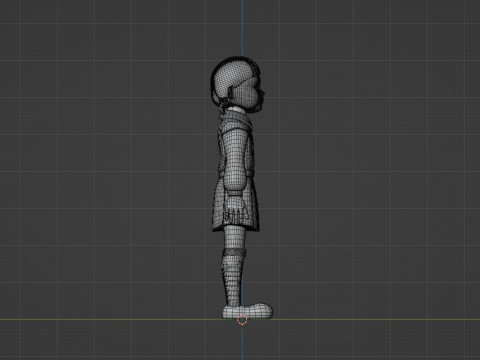Select the skirt on the character model
The width and height of the screenshot is (480, 360).
click(235, 205)
